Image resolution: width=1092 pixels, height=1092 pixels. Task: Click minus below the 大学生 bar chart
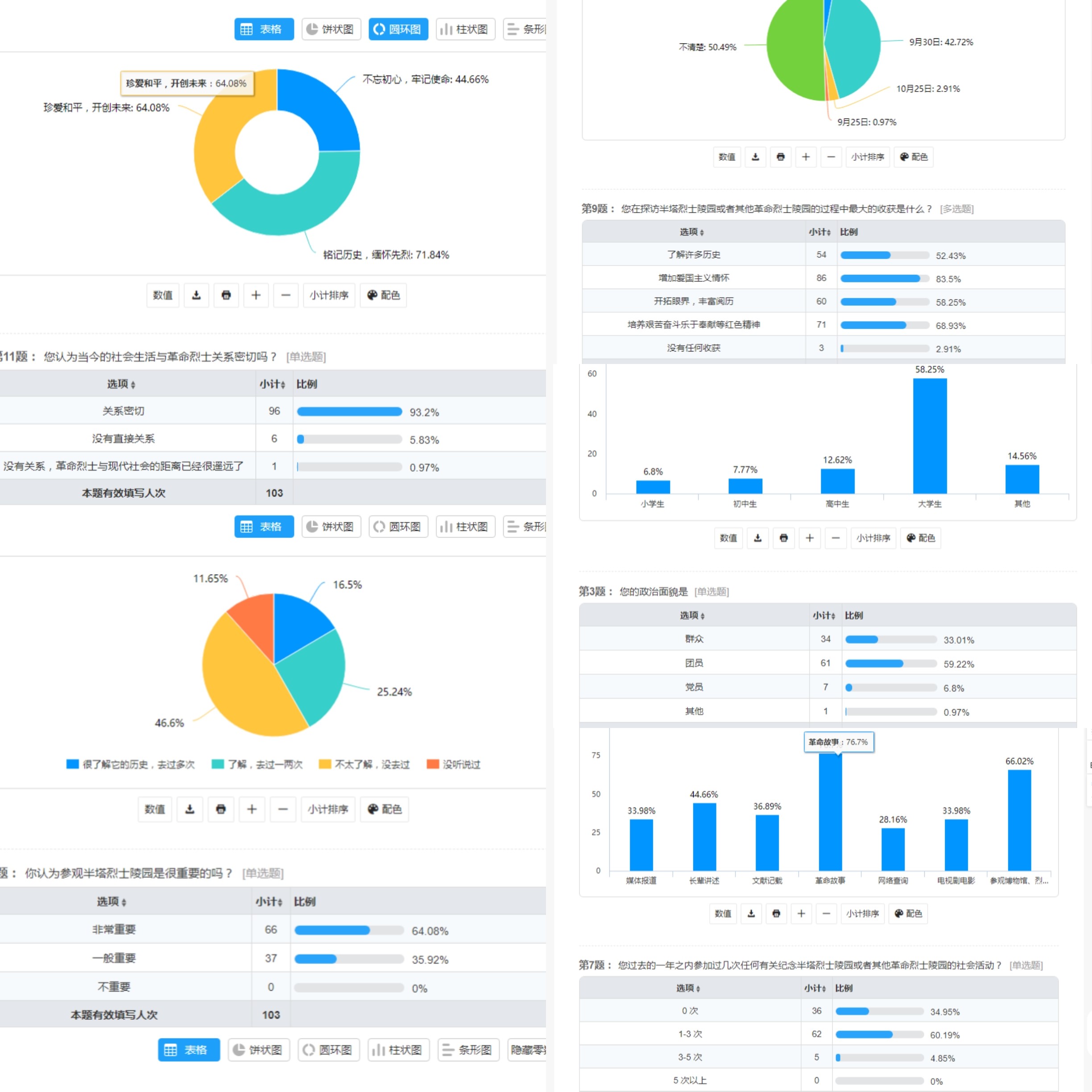click(836, 538)
